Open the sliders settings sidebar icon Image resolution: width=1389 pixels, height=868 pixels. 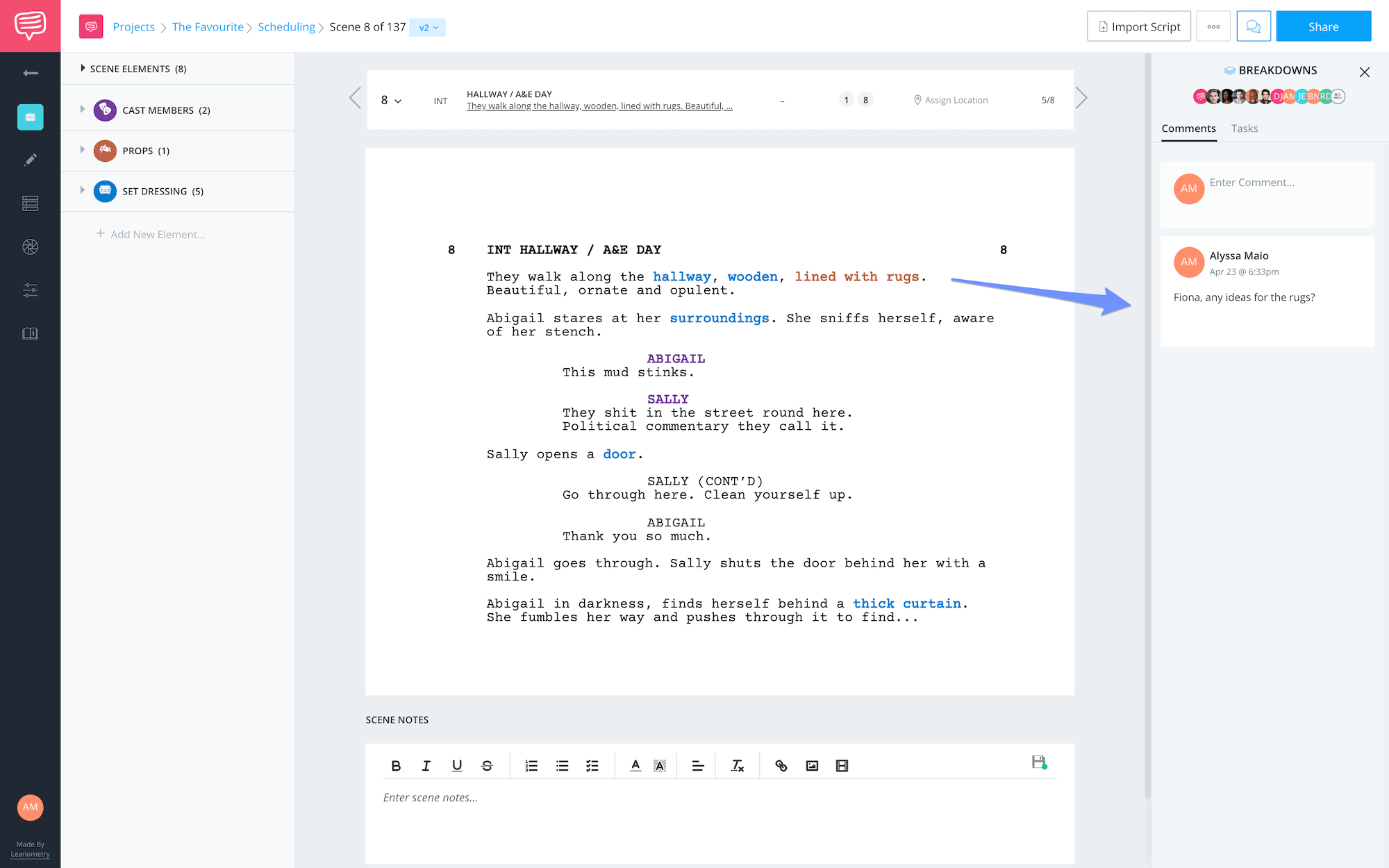pos(30,290)
